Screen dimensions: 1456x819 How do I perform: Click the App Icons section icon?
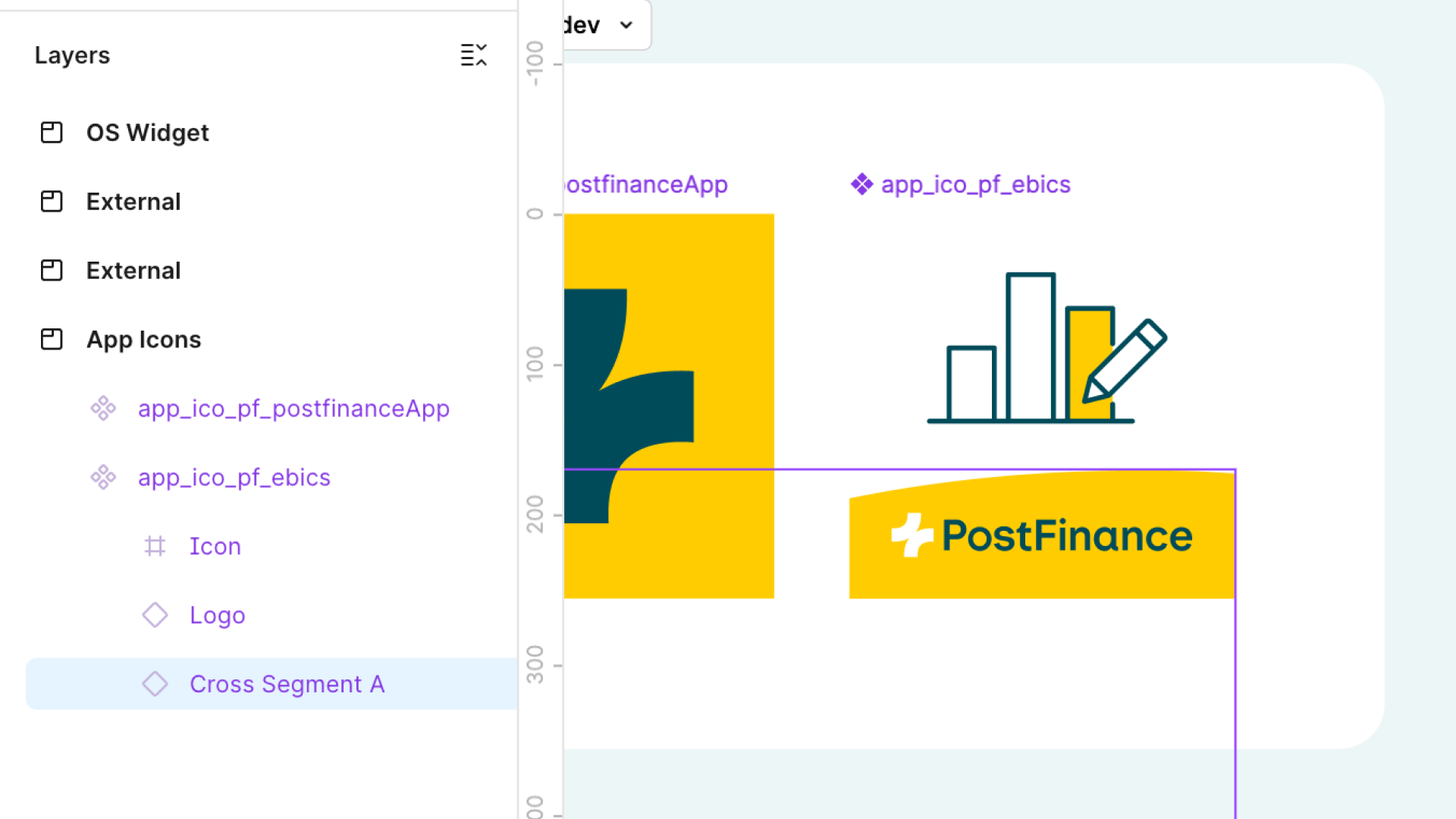coord(52,339)
